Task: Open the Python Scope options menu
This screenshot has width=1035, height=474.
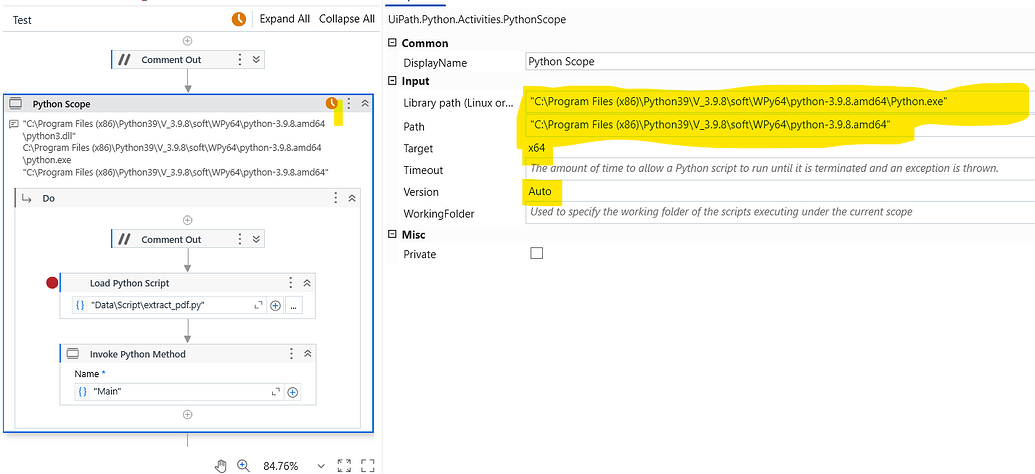Action: coord(348,104)
